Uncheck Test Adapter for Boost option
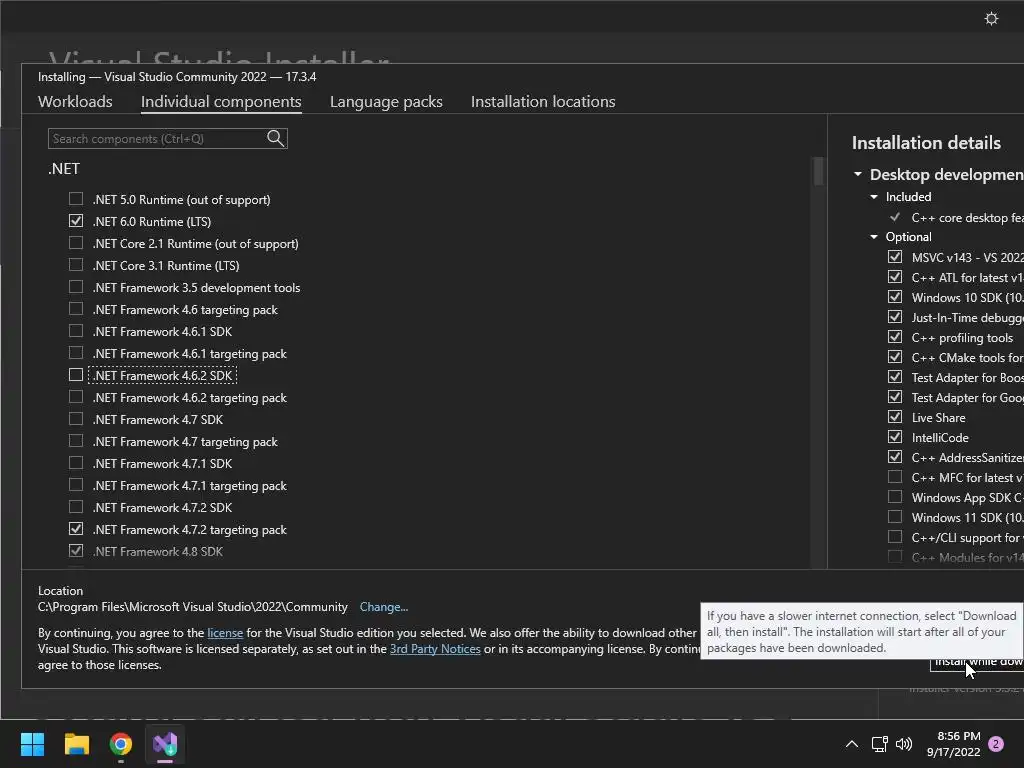 (x=895, y=377)
